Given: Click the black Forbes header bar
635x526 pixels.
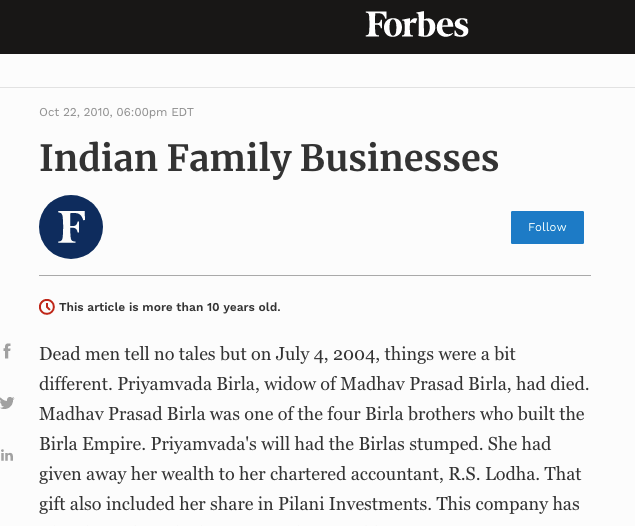Looking at the screenshot, I should [x=318, y=27].
